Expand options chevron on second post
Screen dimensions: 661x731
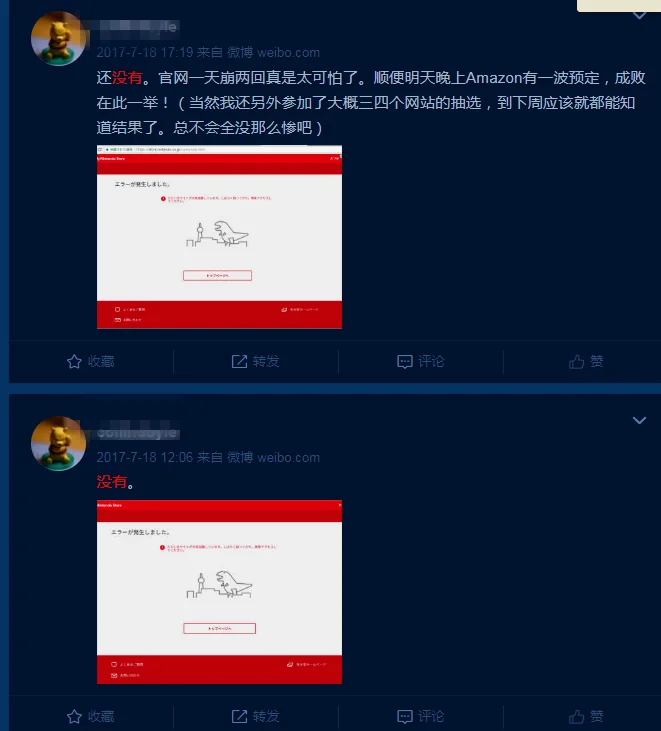(639, 420)
